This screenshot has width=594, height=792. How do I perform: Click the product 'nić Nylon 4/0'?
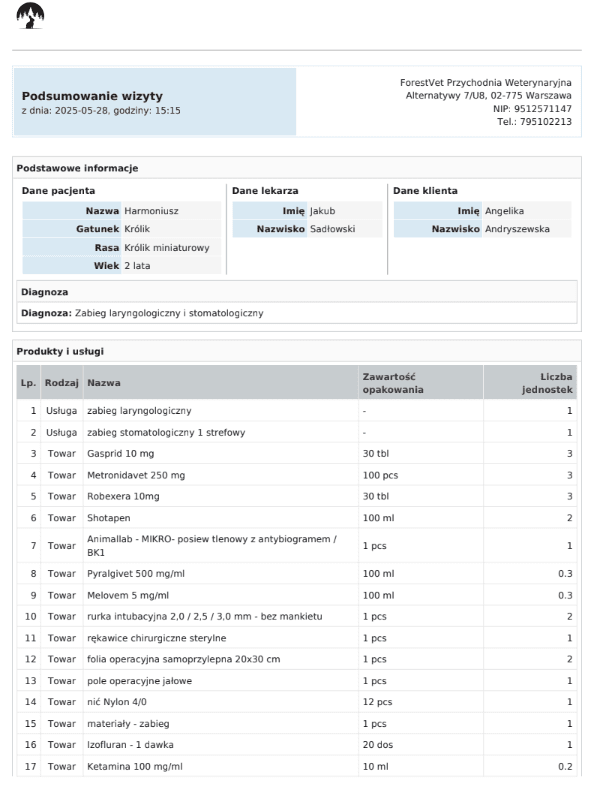117,702
